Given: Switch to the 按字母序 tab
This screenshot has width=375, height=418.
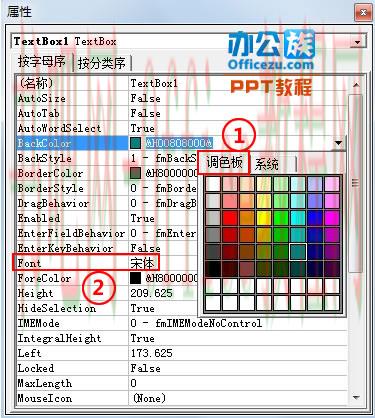Looking at the screenshot, I should pos(42,62).
